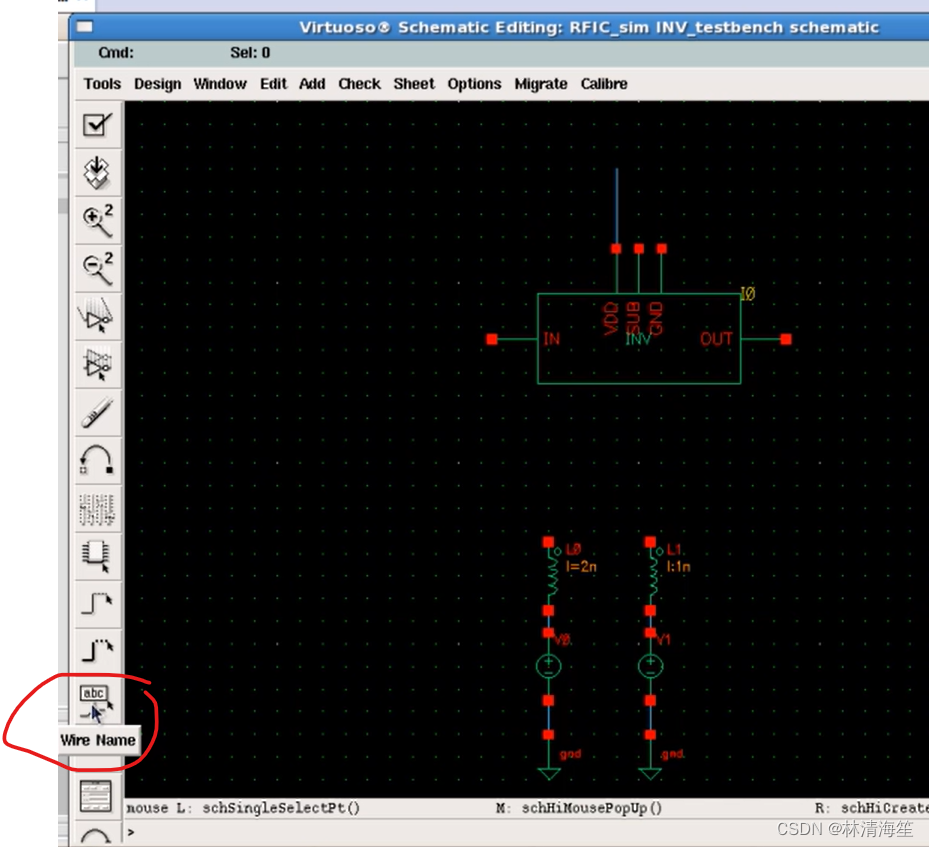Screen dimensions: 929x847
Task: Select the V1 voltage source symbol
Action: coord(651,666)
